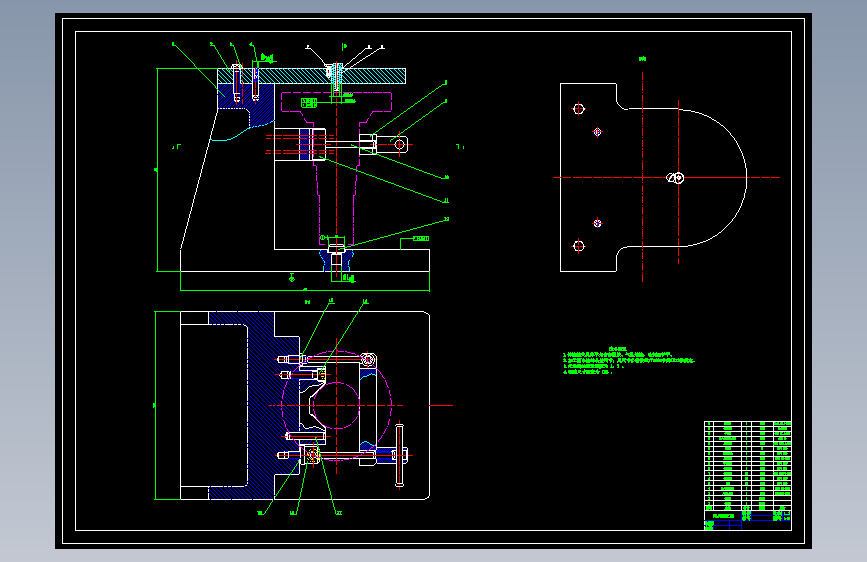Viewport: 867px width, 562px height.
Task: Click the hatched top plate in section view
Action: tap(311, 76)
